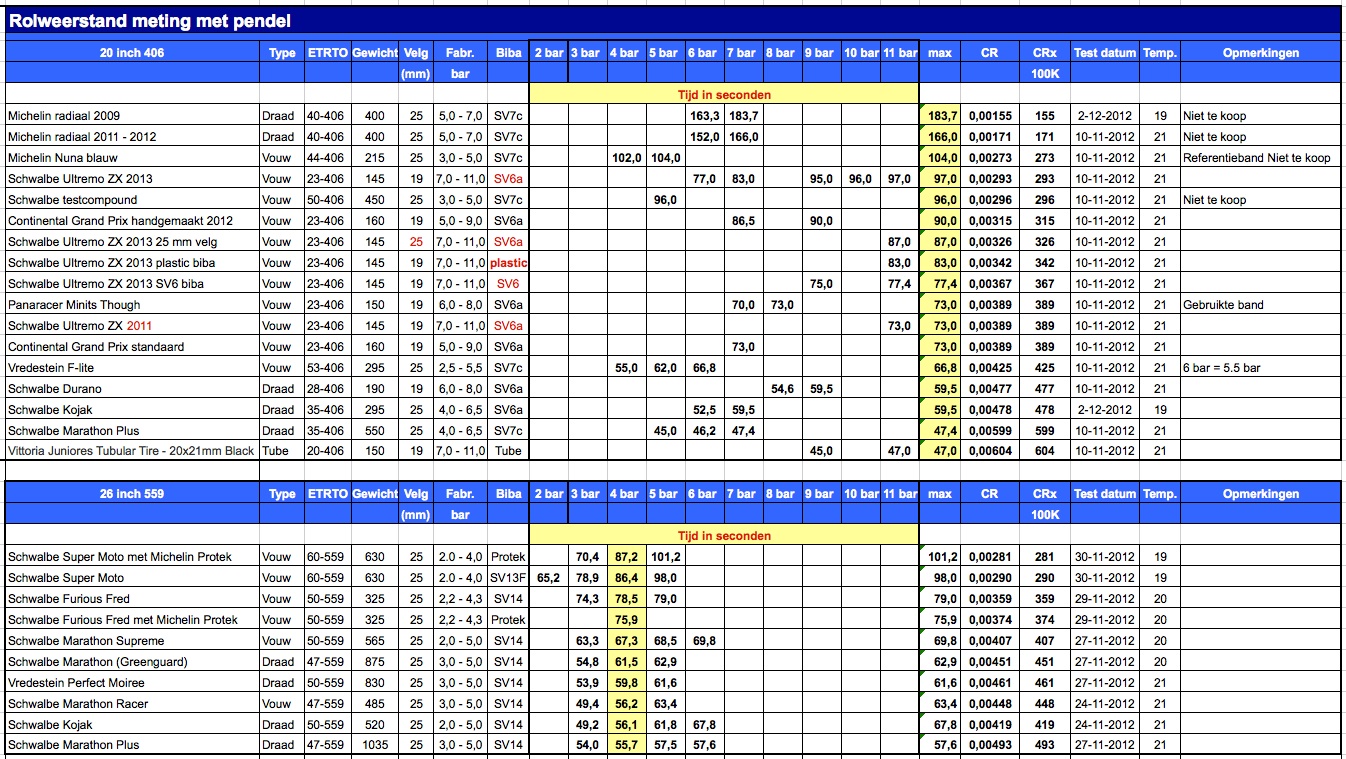The image size is (1346, 759).
Task: Select the '65,2' value at 2 bar
Action: 548,578
